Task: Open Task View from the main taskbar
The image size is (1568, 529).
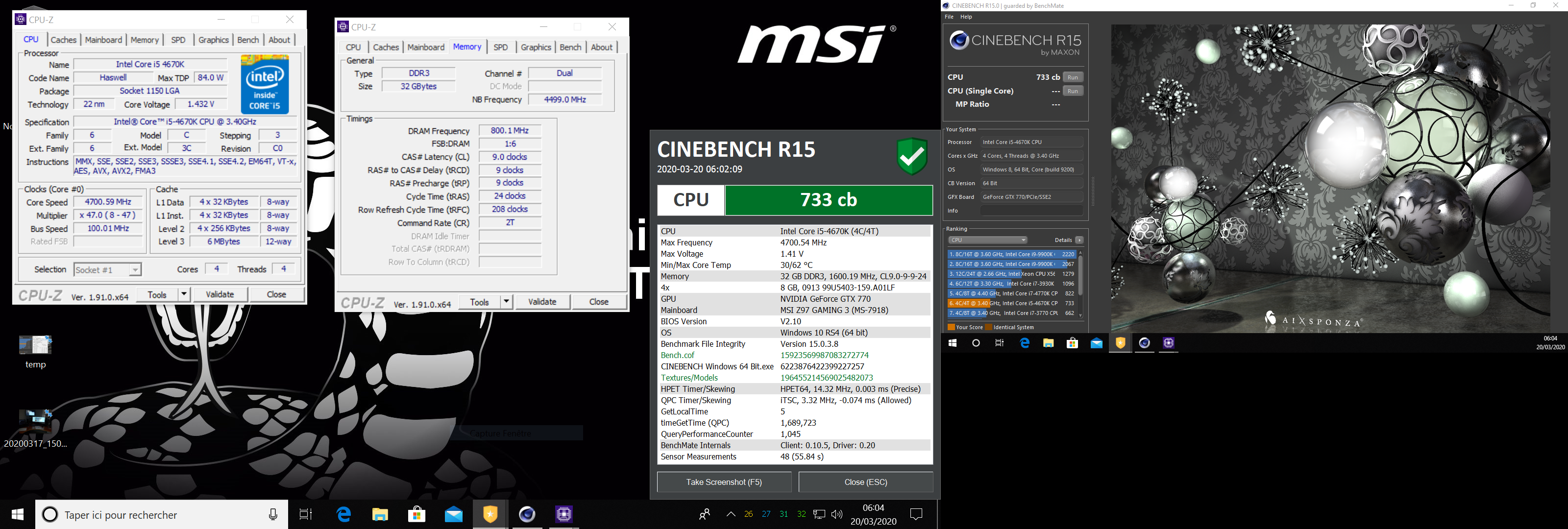Action: tap(306, 514)
